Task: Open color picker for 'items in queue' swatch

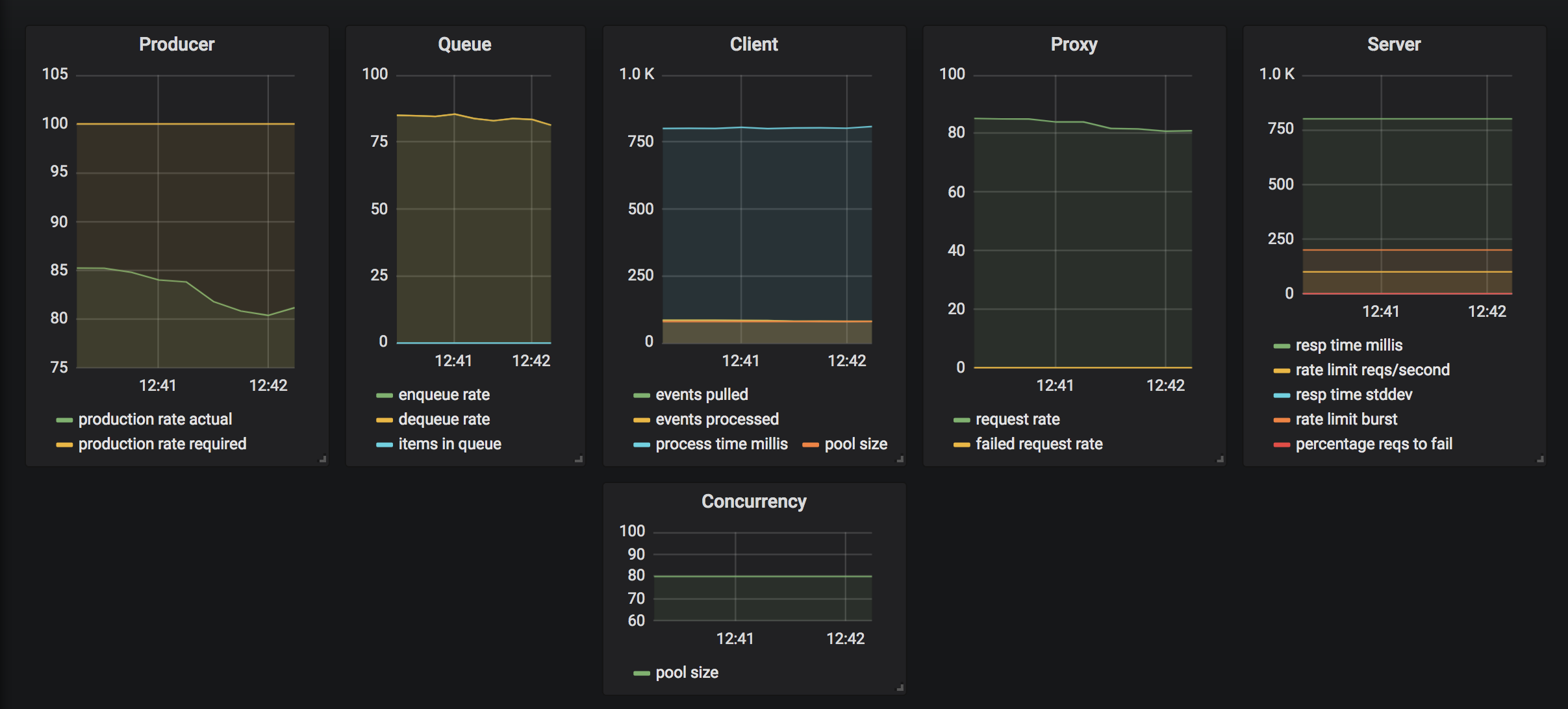Action: pyautogui.click(x=384, y=445)
